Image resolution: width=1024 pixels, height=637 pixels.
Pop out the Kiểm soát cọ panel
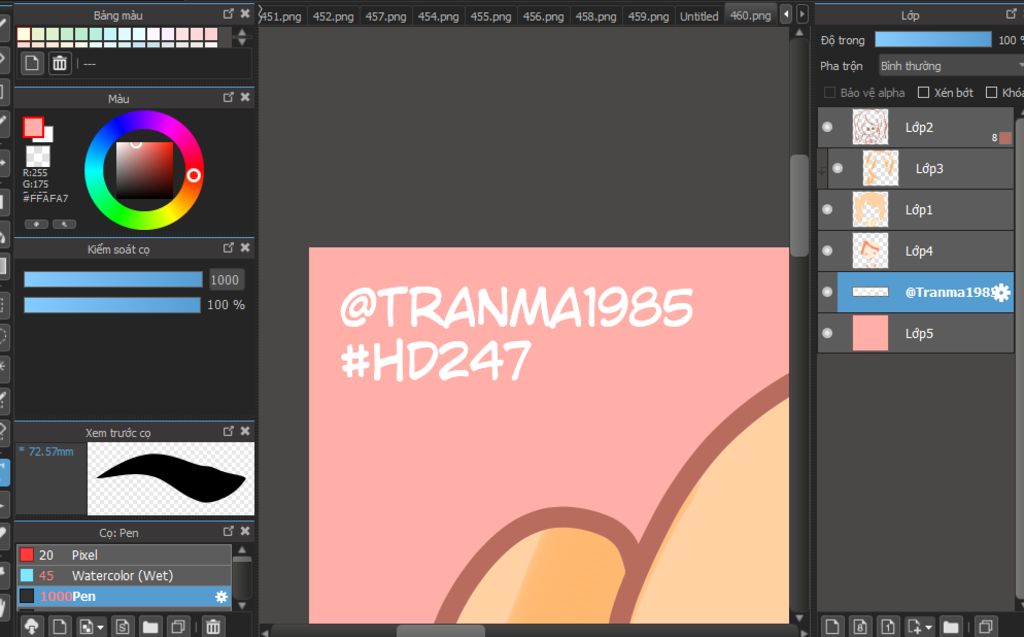tap(228, 248)
